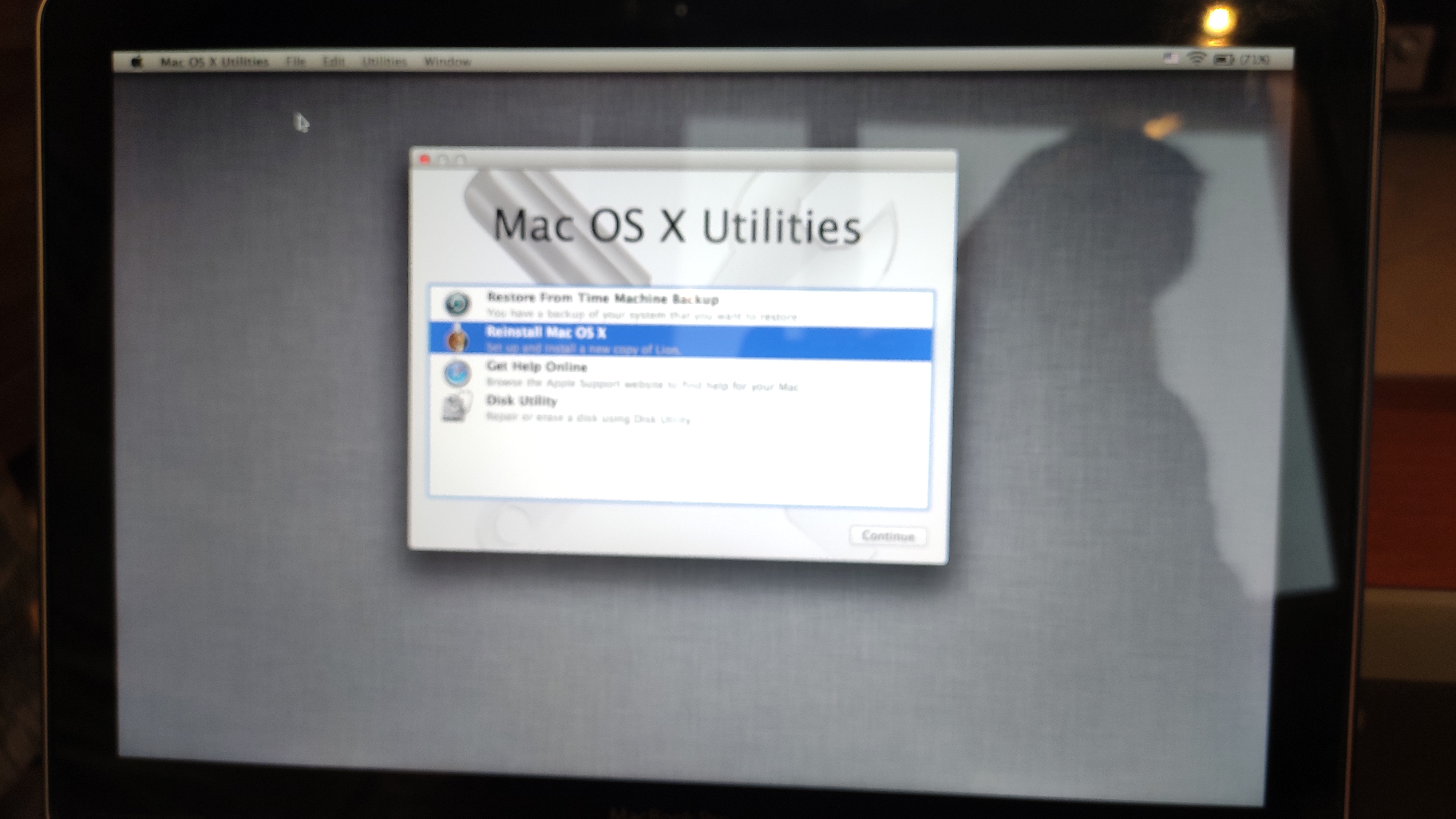Open the Utilities menu
This screenshot has width=1456, height=819.
384,61
